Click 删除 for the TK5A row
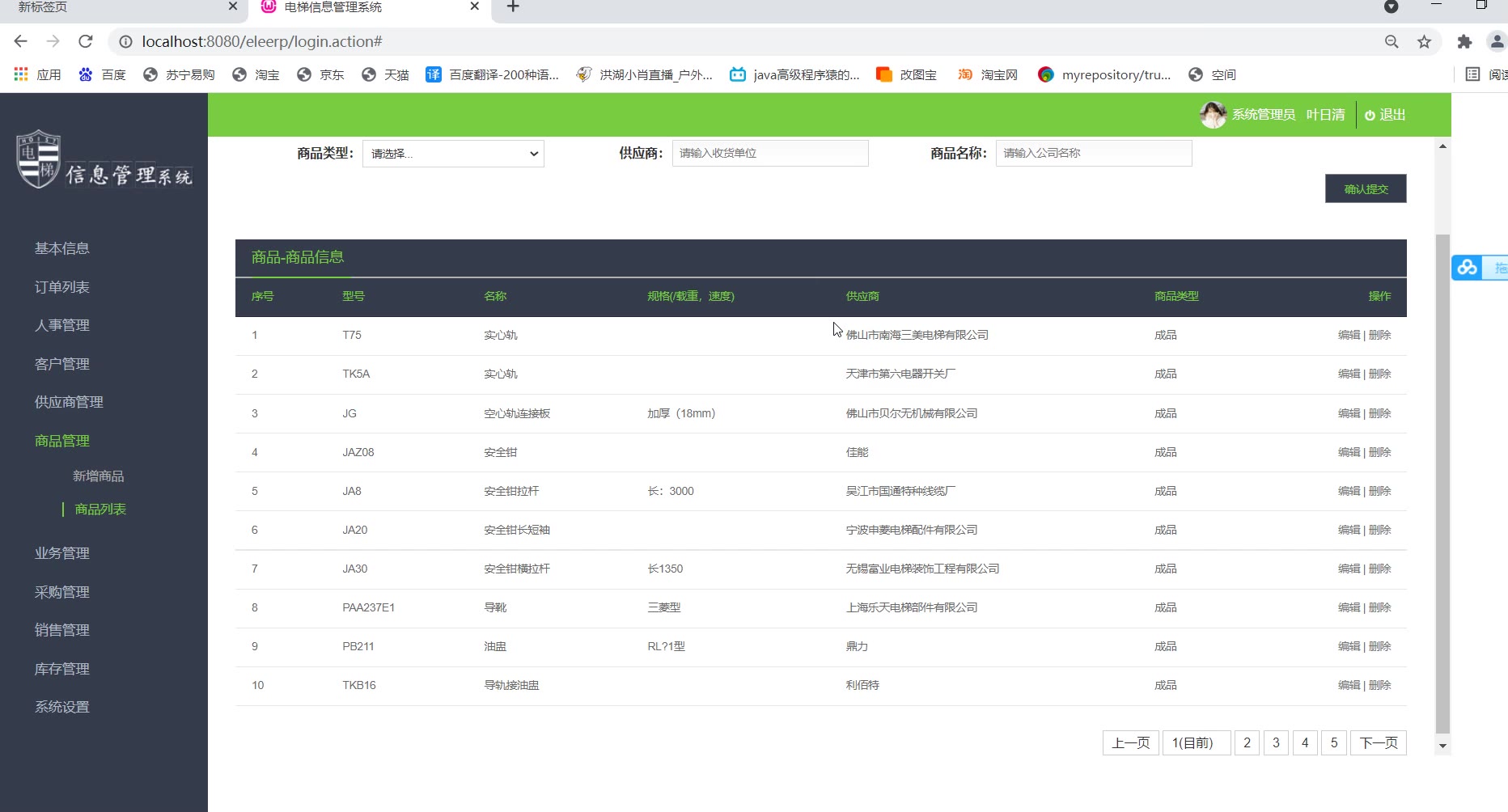This screenshot has height=812, width=1508. [x=1380, y=374]
